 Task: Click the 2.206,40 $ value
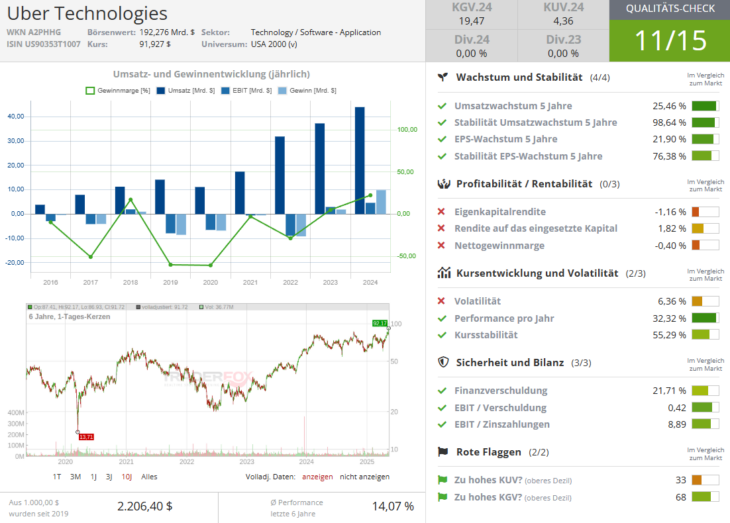click(x=145, y=506)
